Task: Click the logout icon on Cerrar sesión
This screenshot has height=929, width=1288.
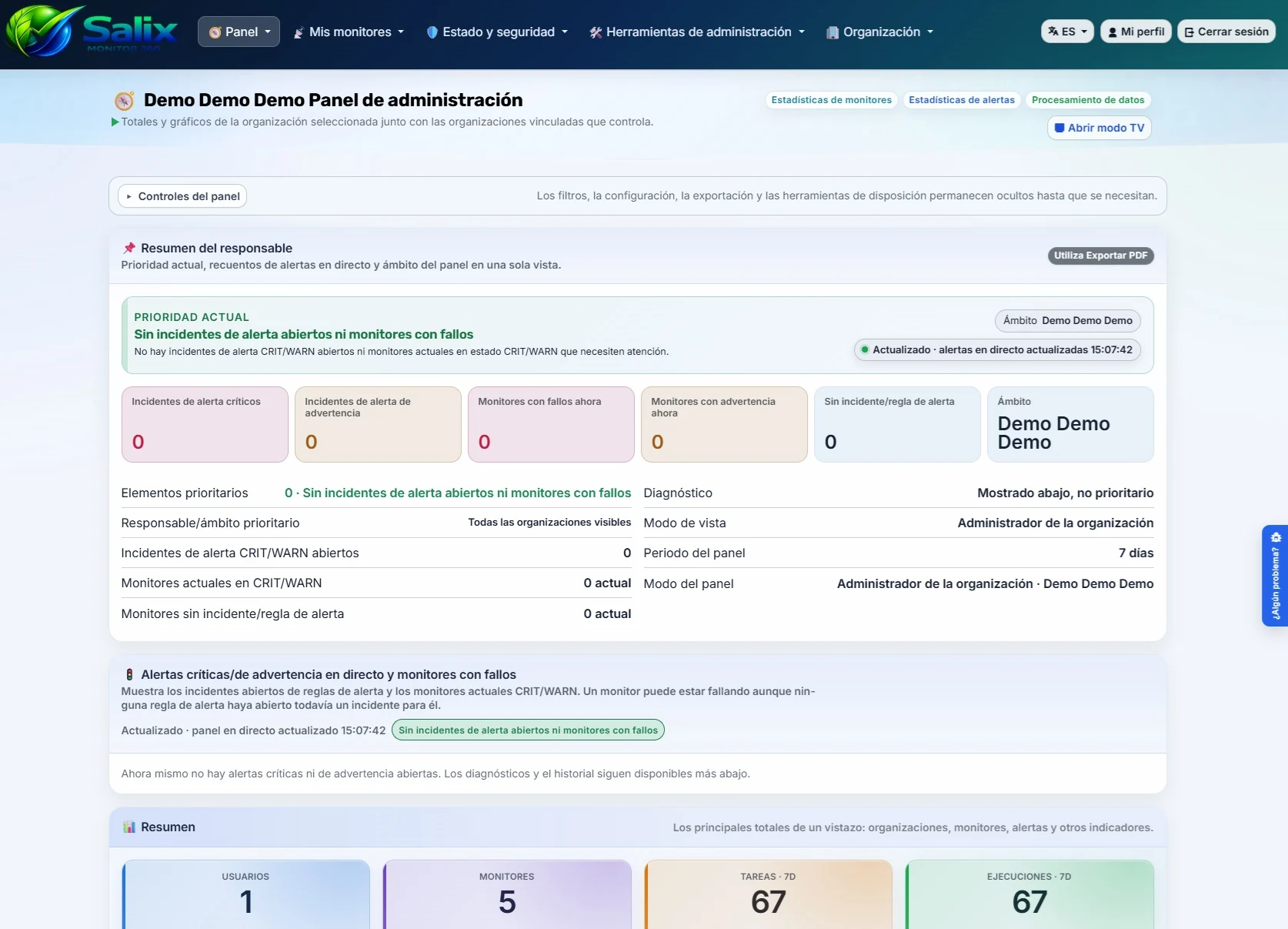Action: click(x=1190, y=32)
